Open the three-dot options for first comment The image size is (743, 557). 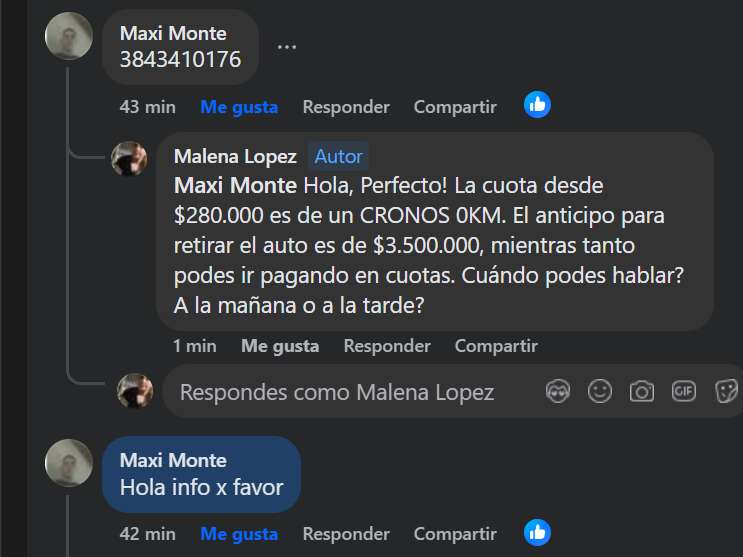click(287, 47)
